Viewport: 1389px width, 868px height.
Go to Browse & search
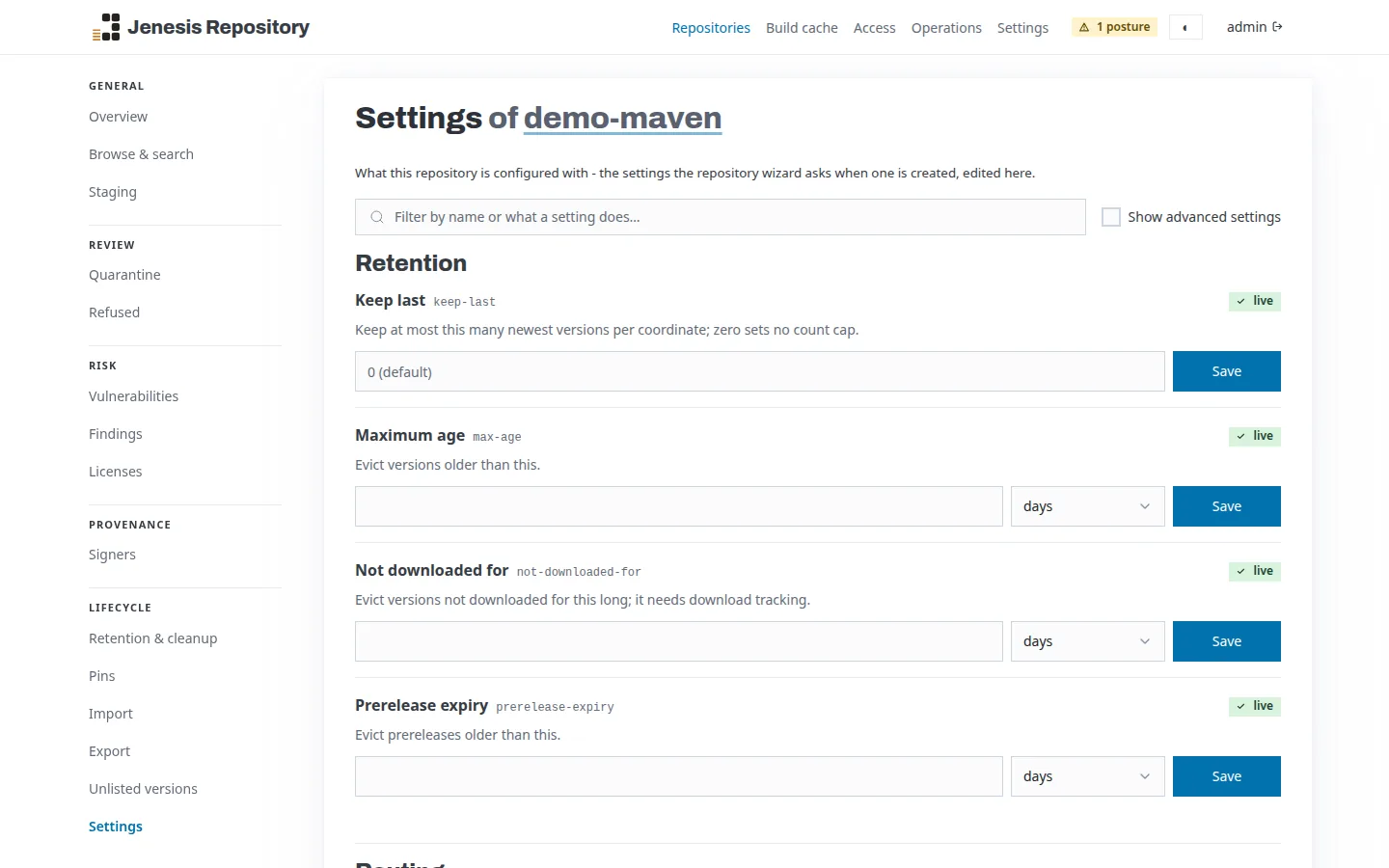(141, 154)
